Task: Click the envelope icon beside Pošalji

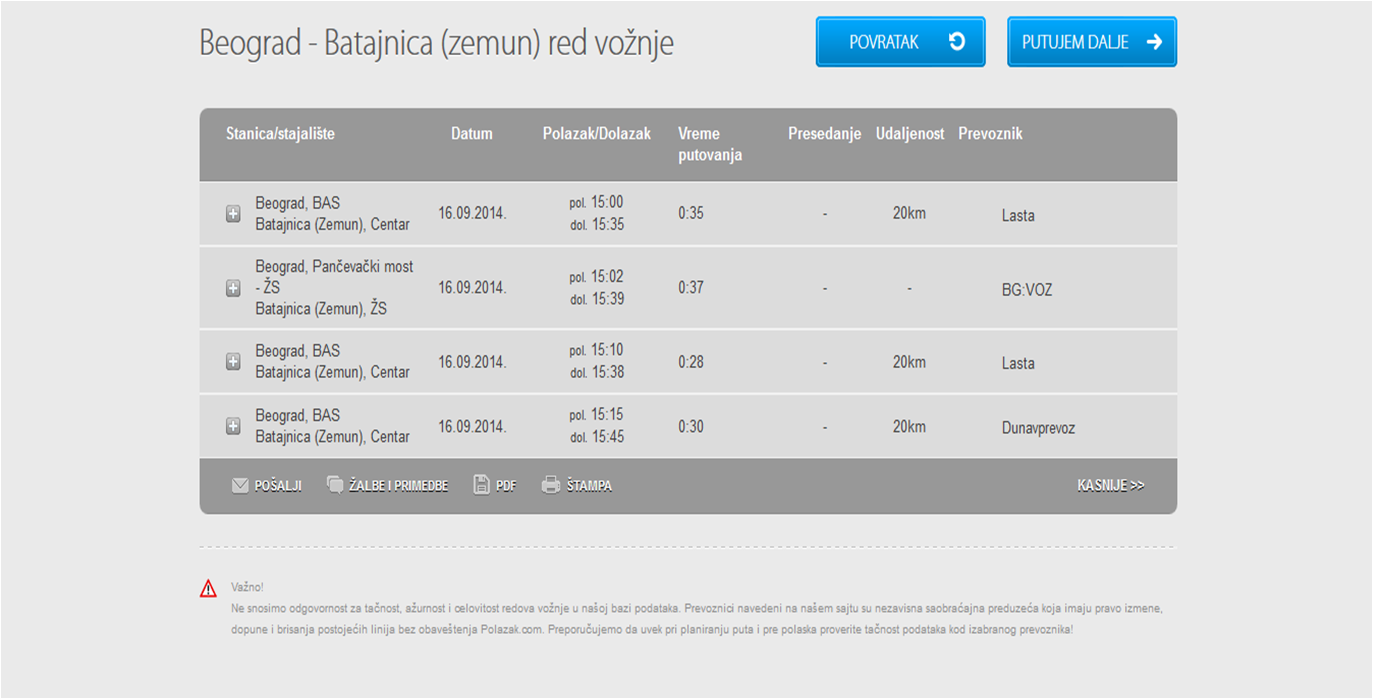Action: point(240,485)
